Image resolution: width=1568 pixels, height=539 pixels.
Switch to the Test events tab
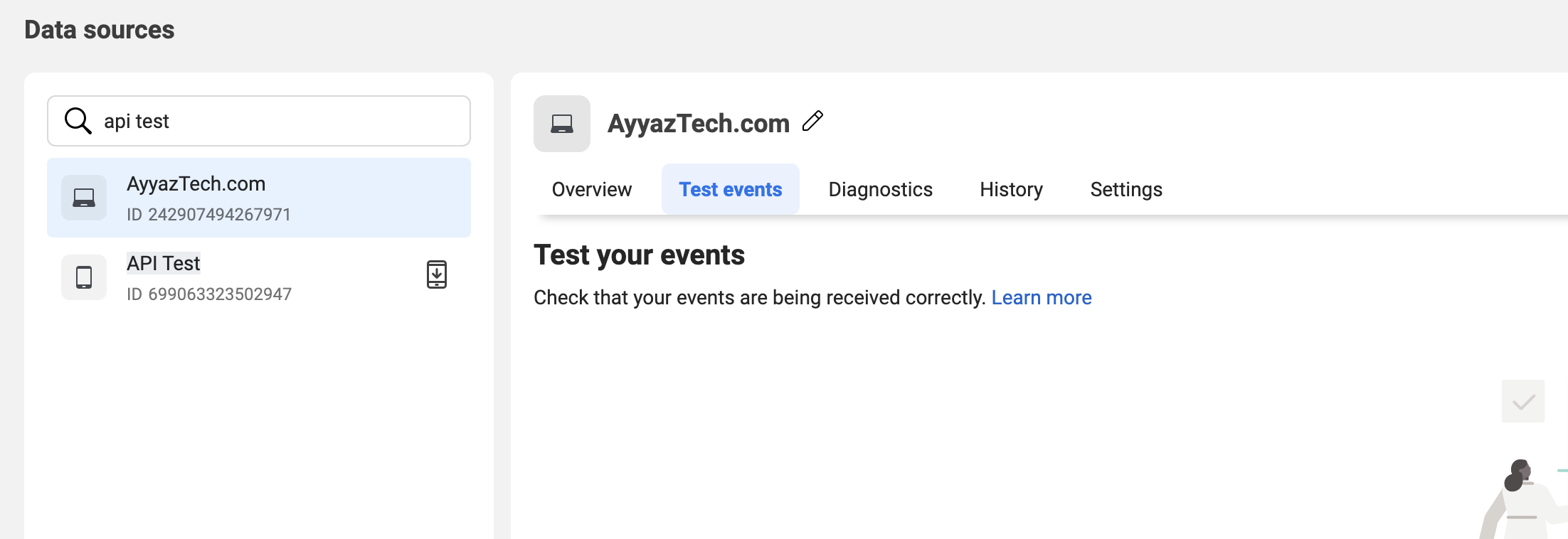coord(730,189)
